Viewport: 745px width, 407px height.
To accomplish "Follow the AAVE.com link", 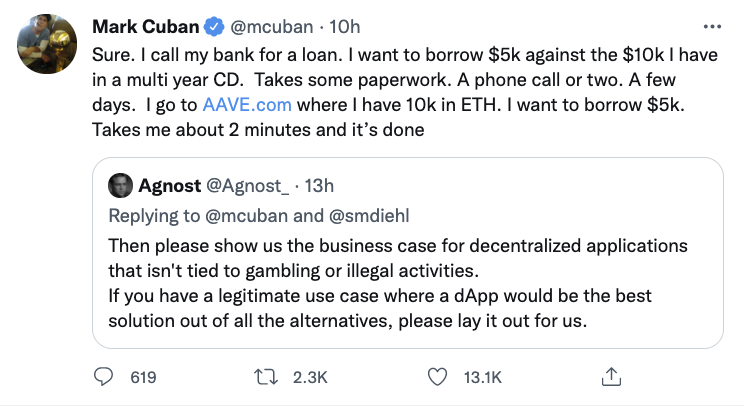I will tap(247, 104).
